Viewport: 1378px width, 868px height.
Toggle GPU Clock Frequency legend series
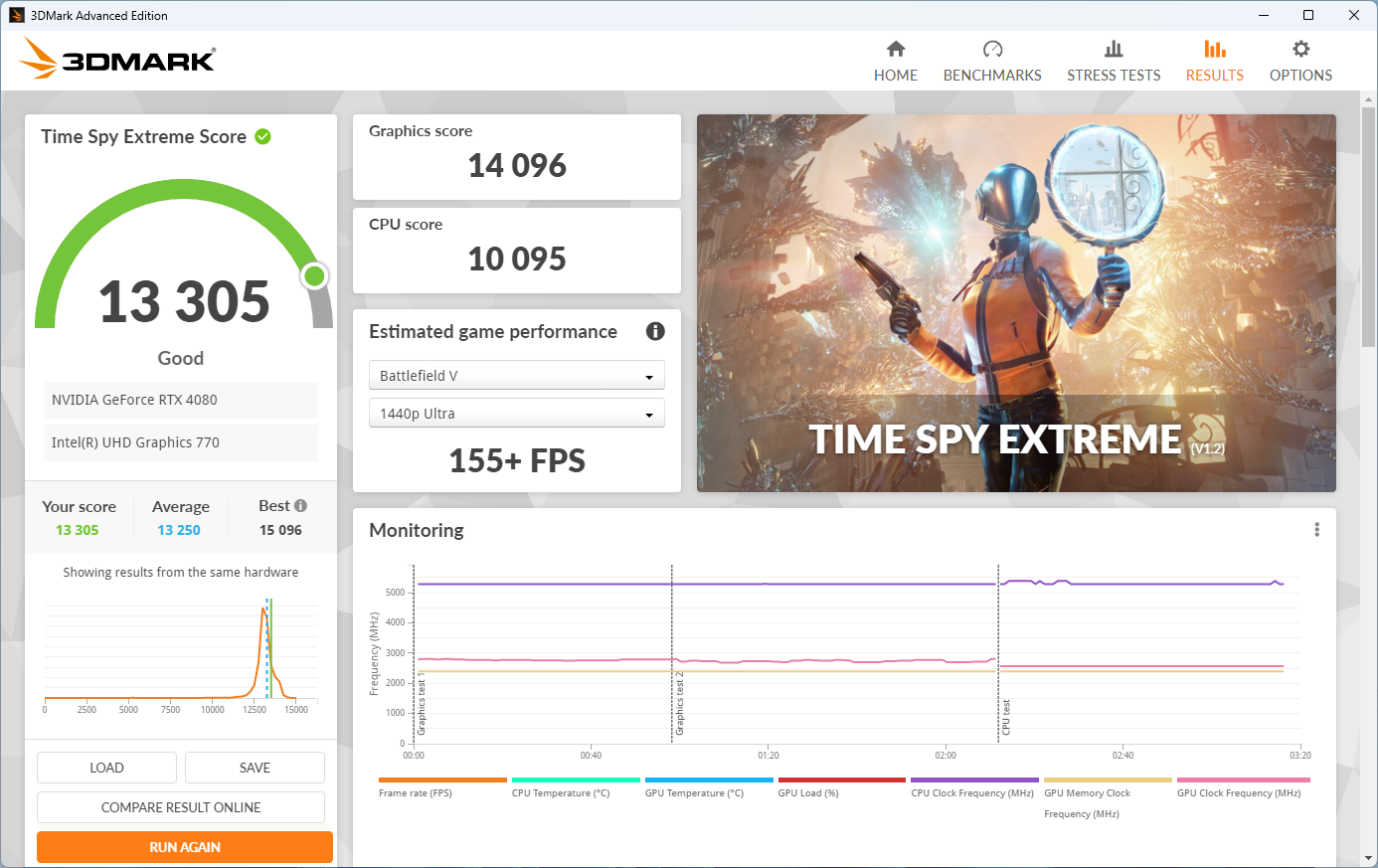pos(1239,793)
